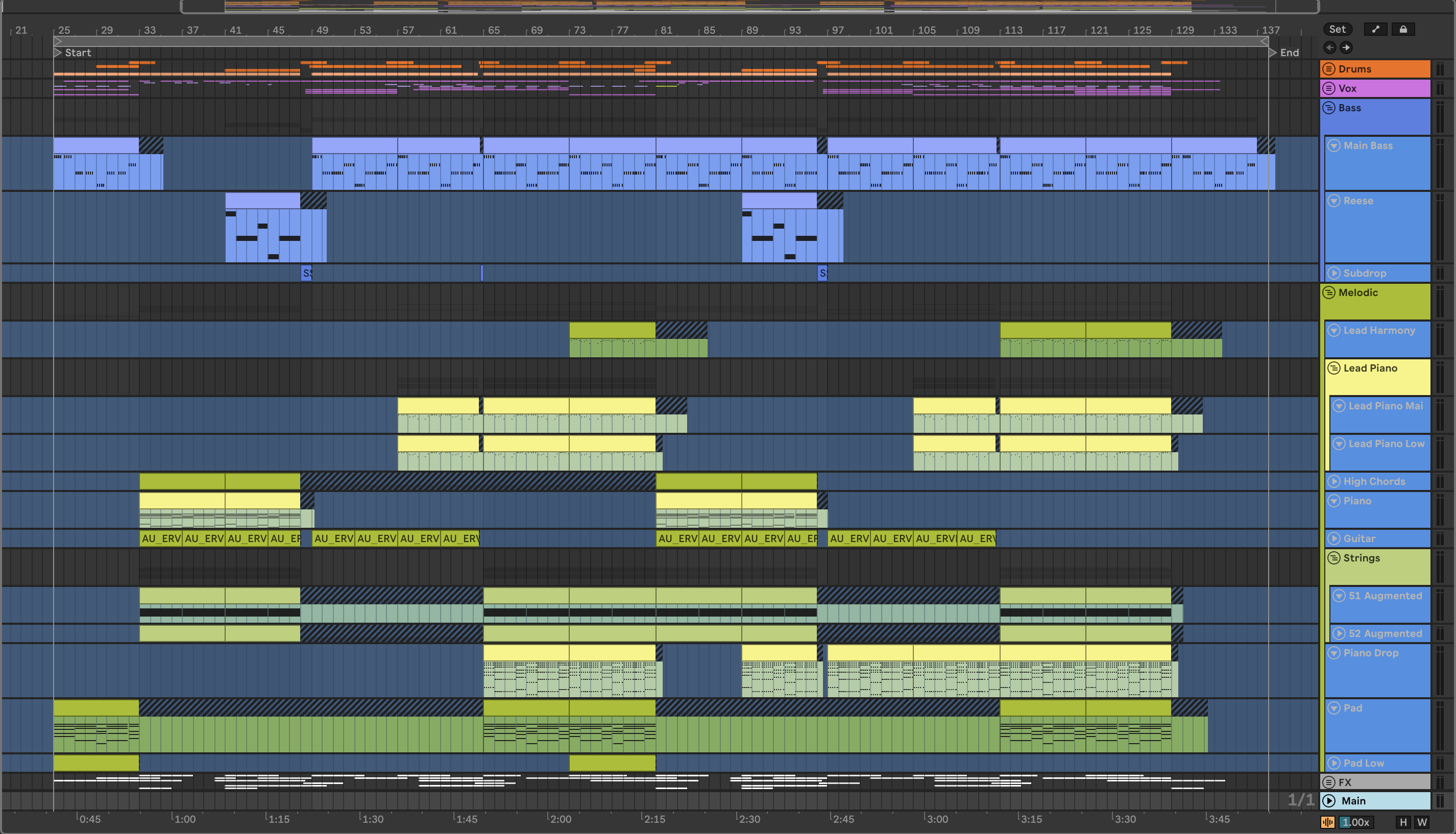Toggle the automation mode button
Viewport: 1456px width, 834px height.
[x=1376, y=29]
